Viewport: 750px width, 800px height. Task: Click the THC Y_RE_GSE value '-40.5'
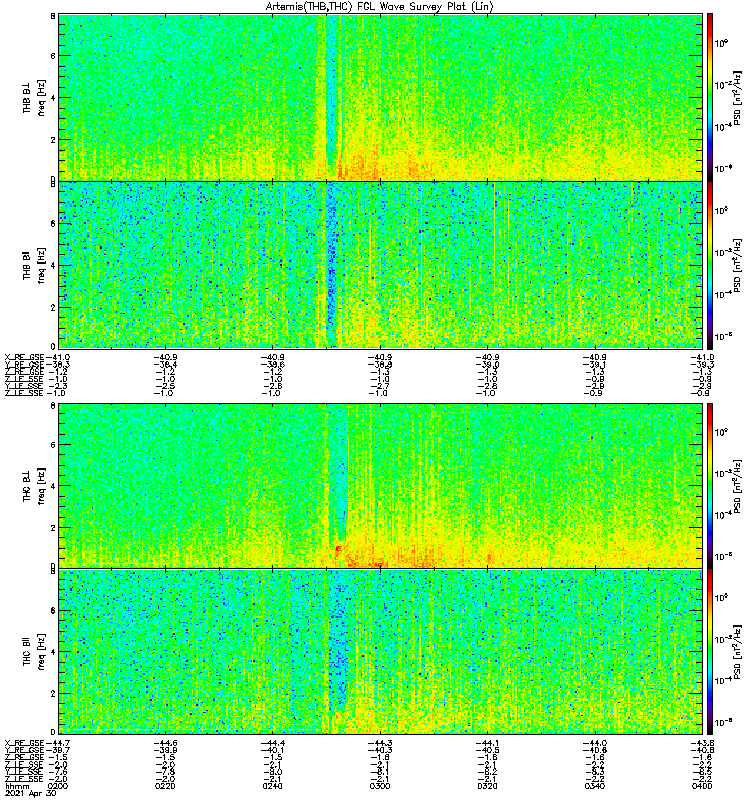487,750
